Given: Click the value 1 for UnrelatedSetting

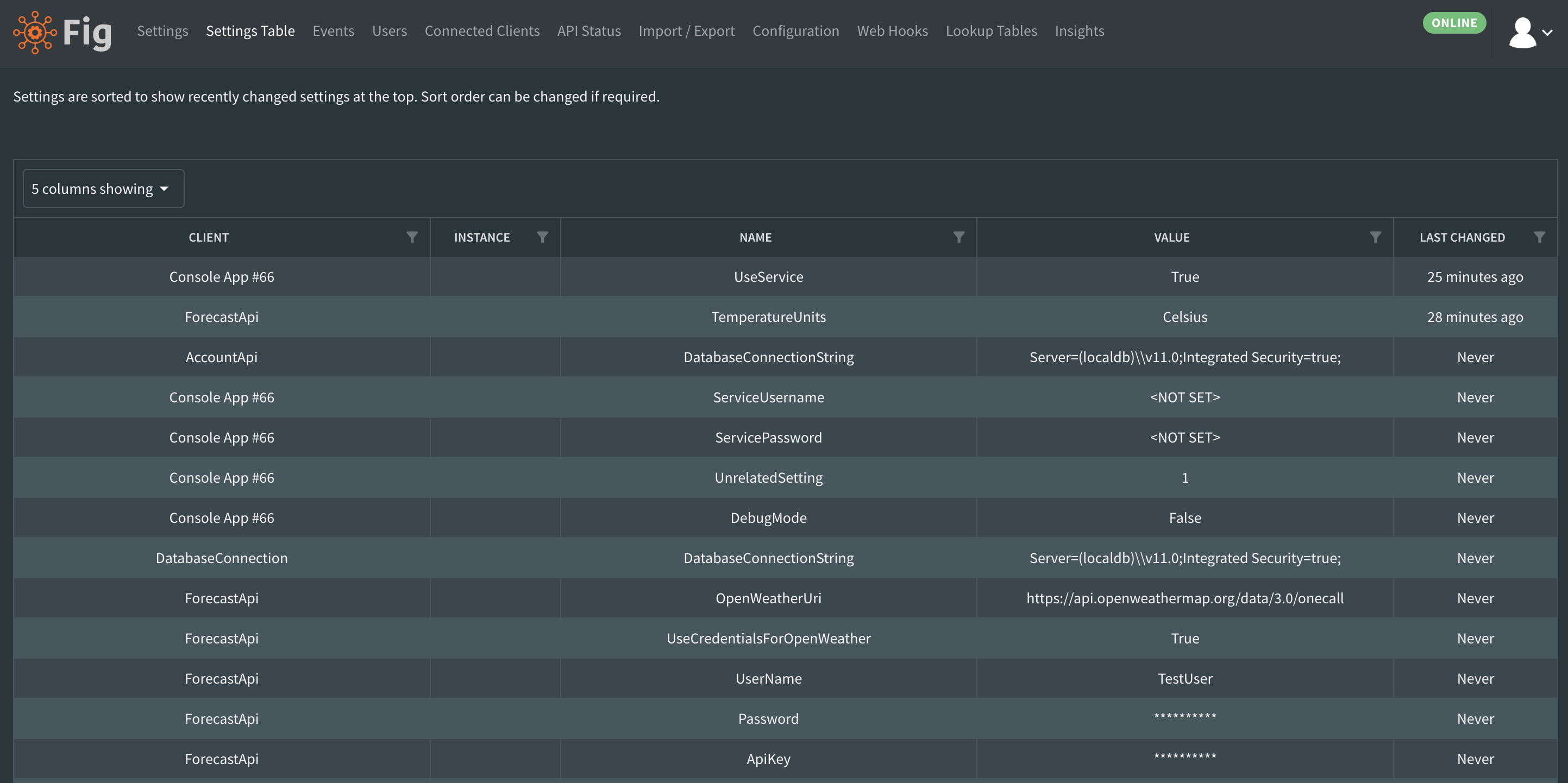Looking at the screenshot, I should pos(1185,478).
